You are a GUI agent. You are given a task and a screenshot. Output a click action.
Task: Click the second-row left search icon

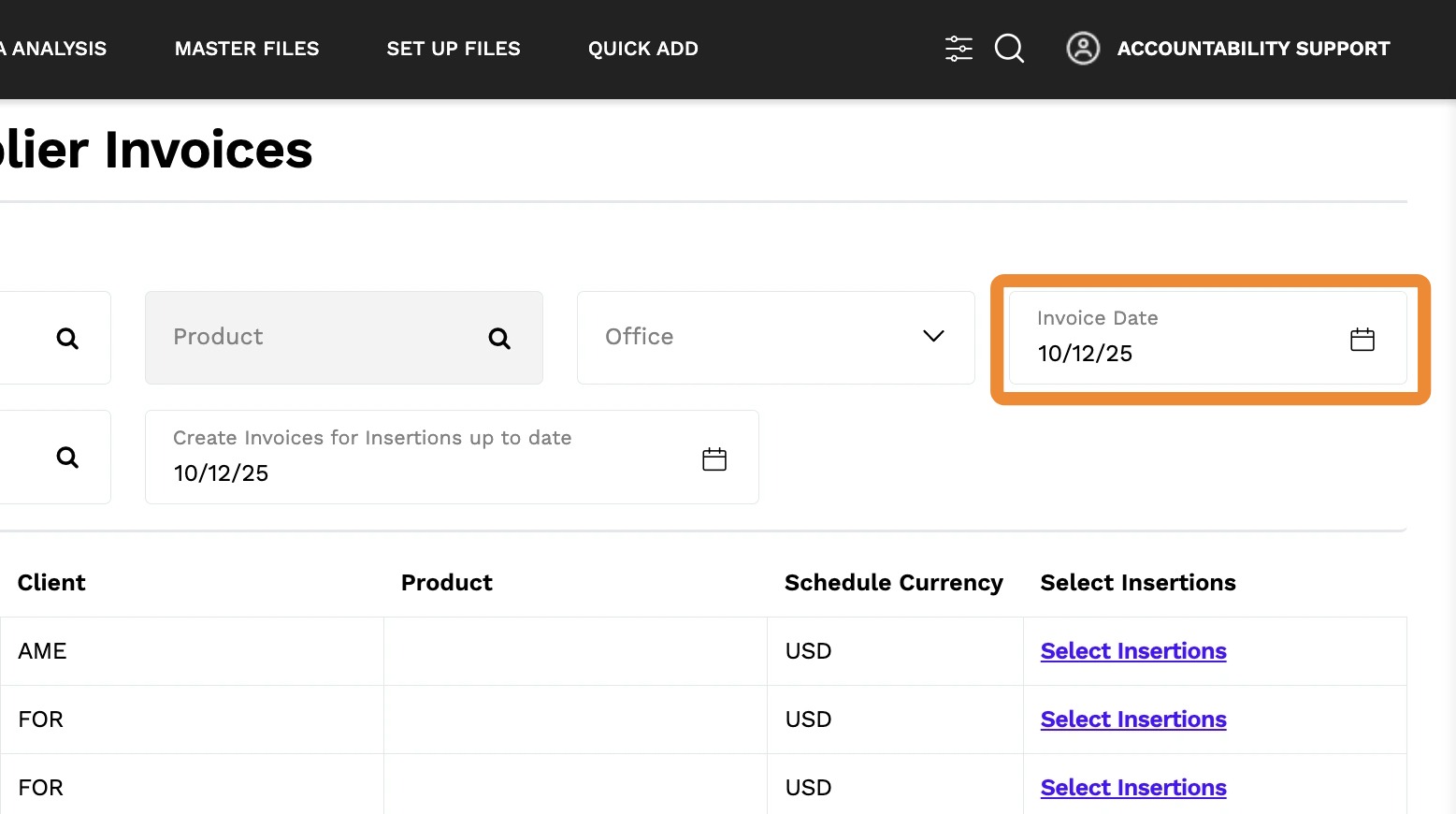point(67,458)
